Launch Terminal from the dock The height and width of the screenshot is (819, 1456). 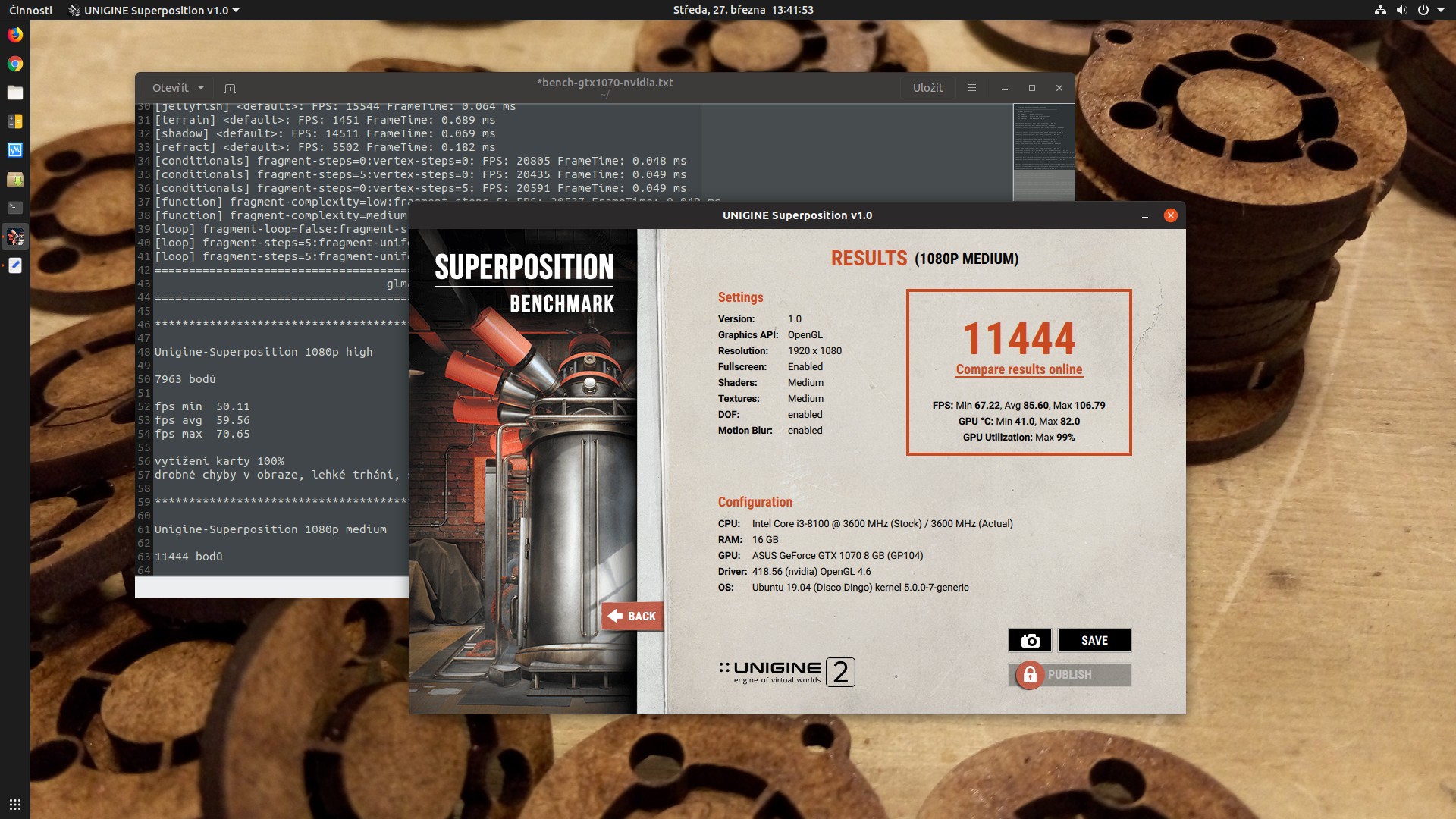[15, 208]
